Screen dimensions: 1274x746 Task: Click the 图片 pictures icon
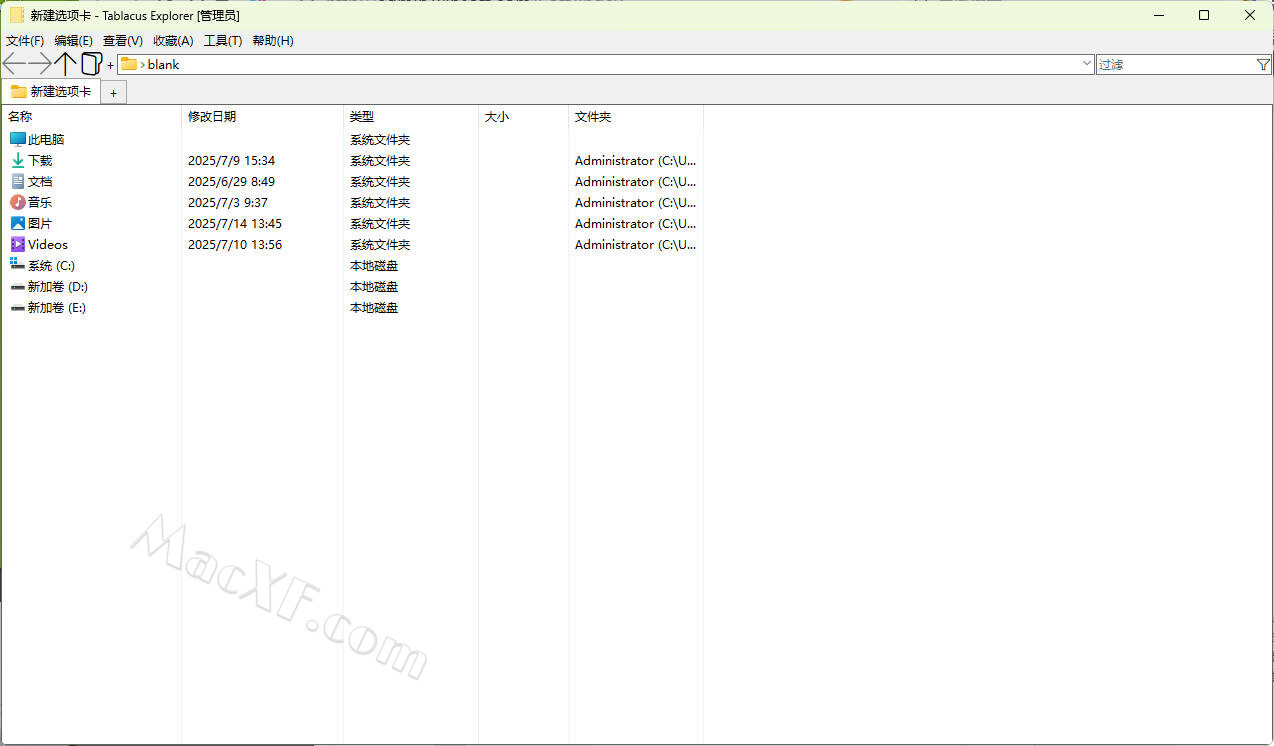coord(18,224)
